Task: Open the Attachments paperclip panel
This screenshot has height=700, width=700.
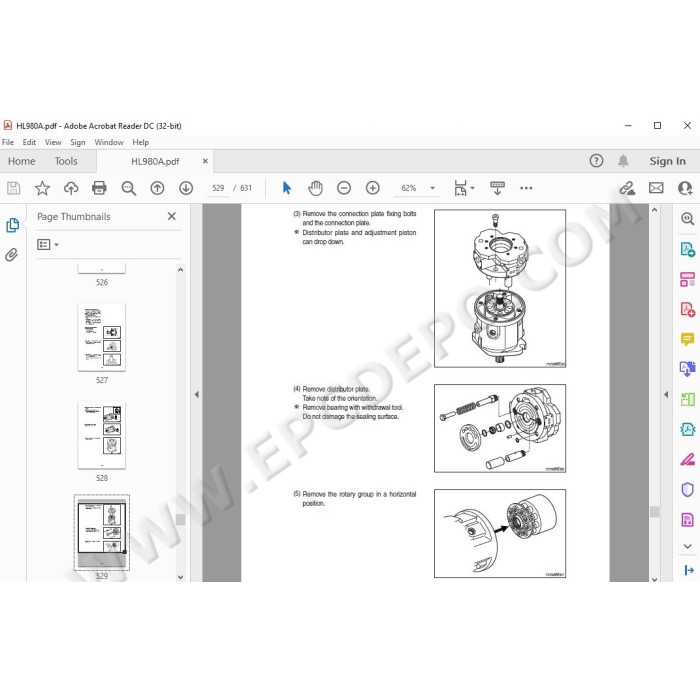Action: pos(12,254)
